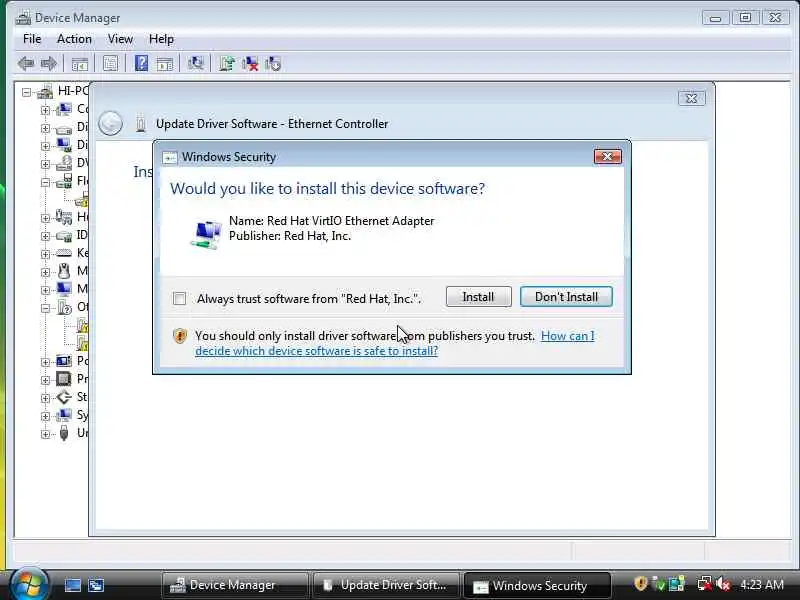Screen dimensions: 800x600
Task: Switch to Update Driver Soft... taskbar button
Action: pyautogui.click(x=386, y=585)
